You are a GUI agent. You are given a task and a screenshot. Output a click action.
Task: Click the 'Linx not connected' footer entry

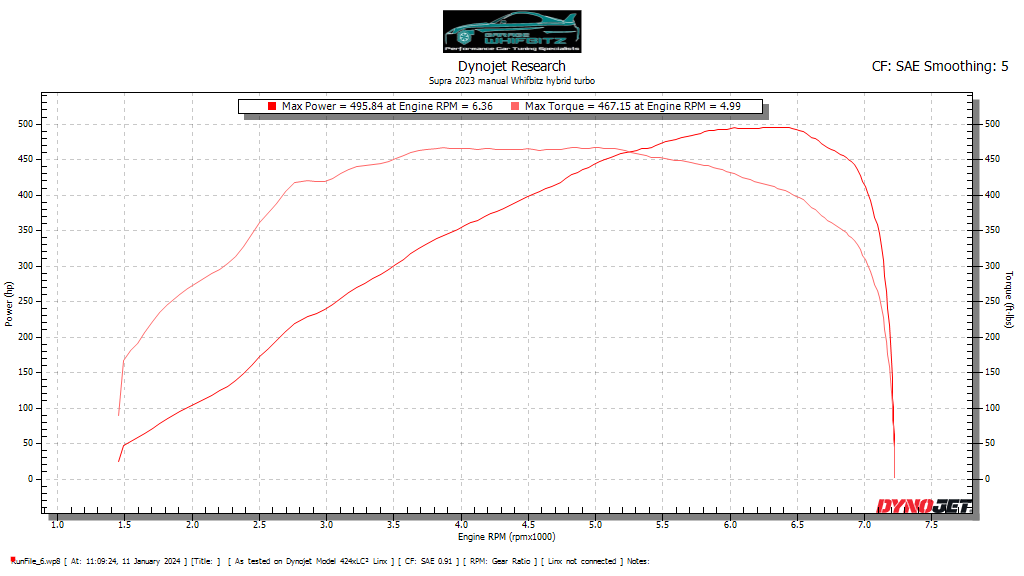[582, 561]
